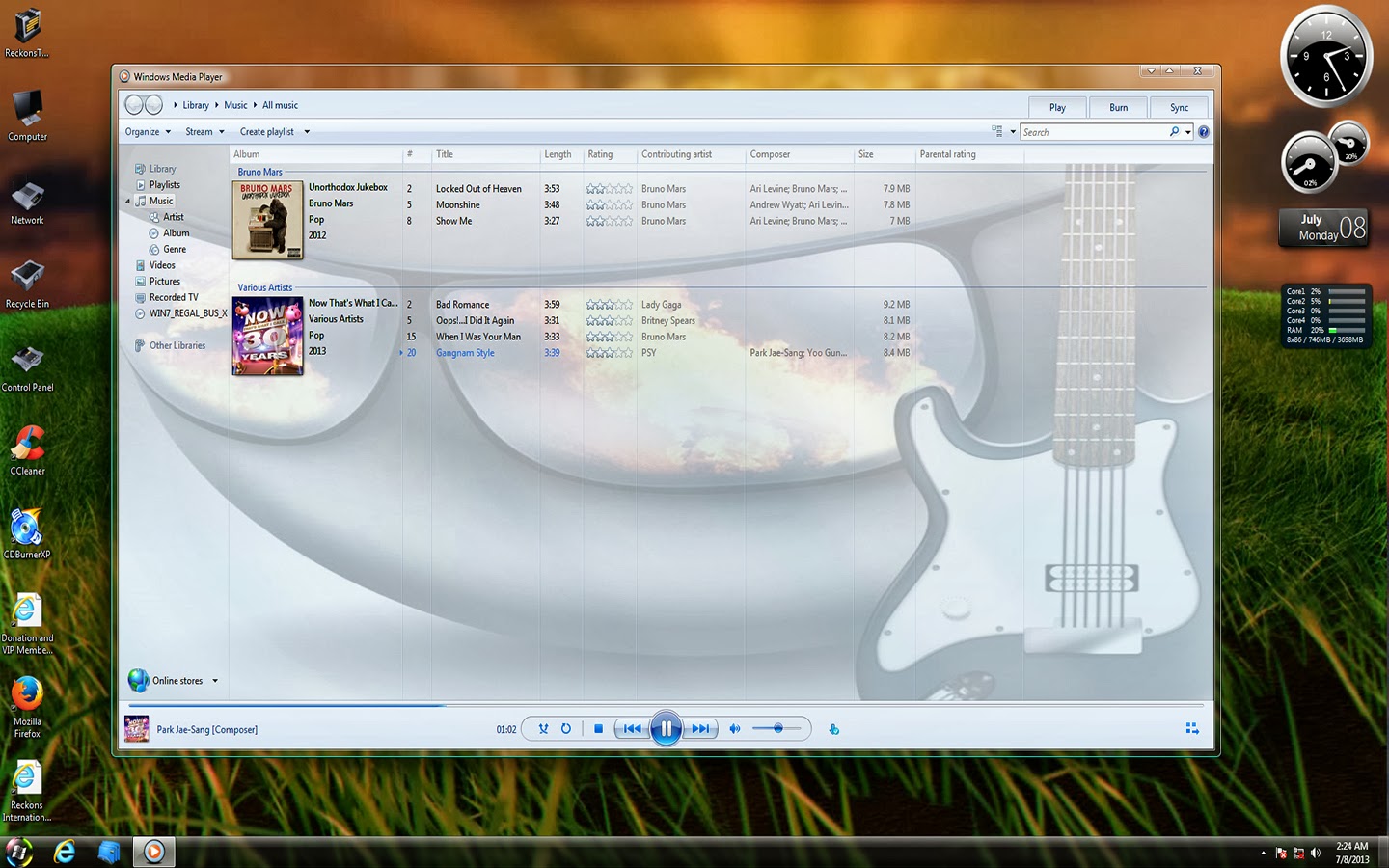The image size is (1389, 868).
Task: Open CDBurnerXP desktop icon
Action: [x=27, y=533]
